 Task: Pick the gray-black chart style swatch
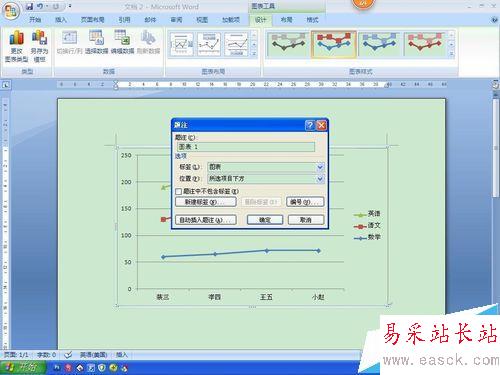[288, 44]
